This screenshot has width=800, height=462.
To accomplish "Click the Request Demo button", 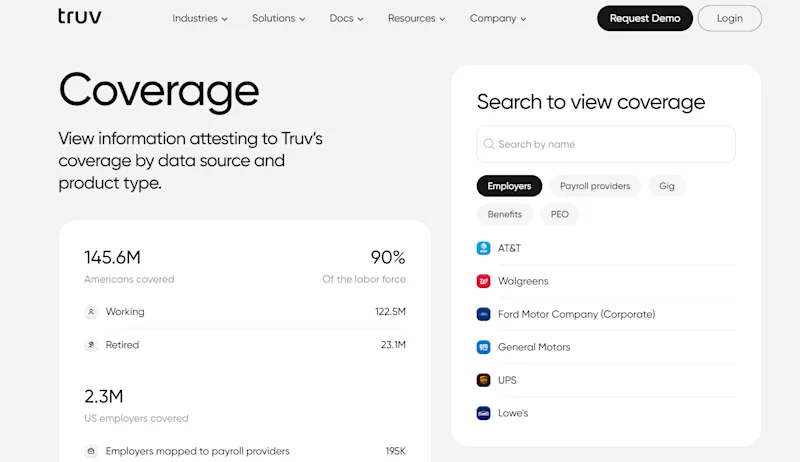I will pyautogui.click(x=645, y=18).
